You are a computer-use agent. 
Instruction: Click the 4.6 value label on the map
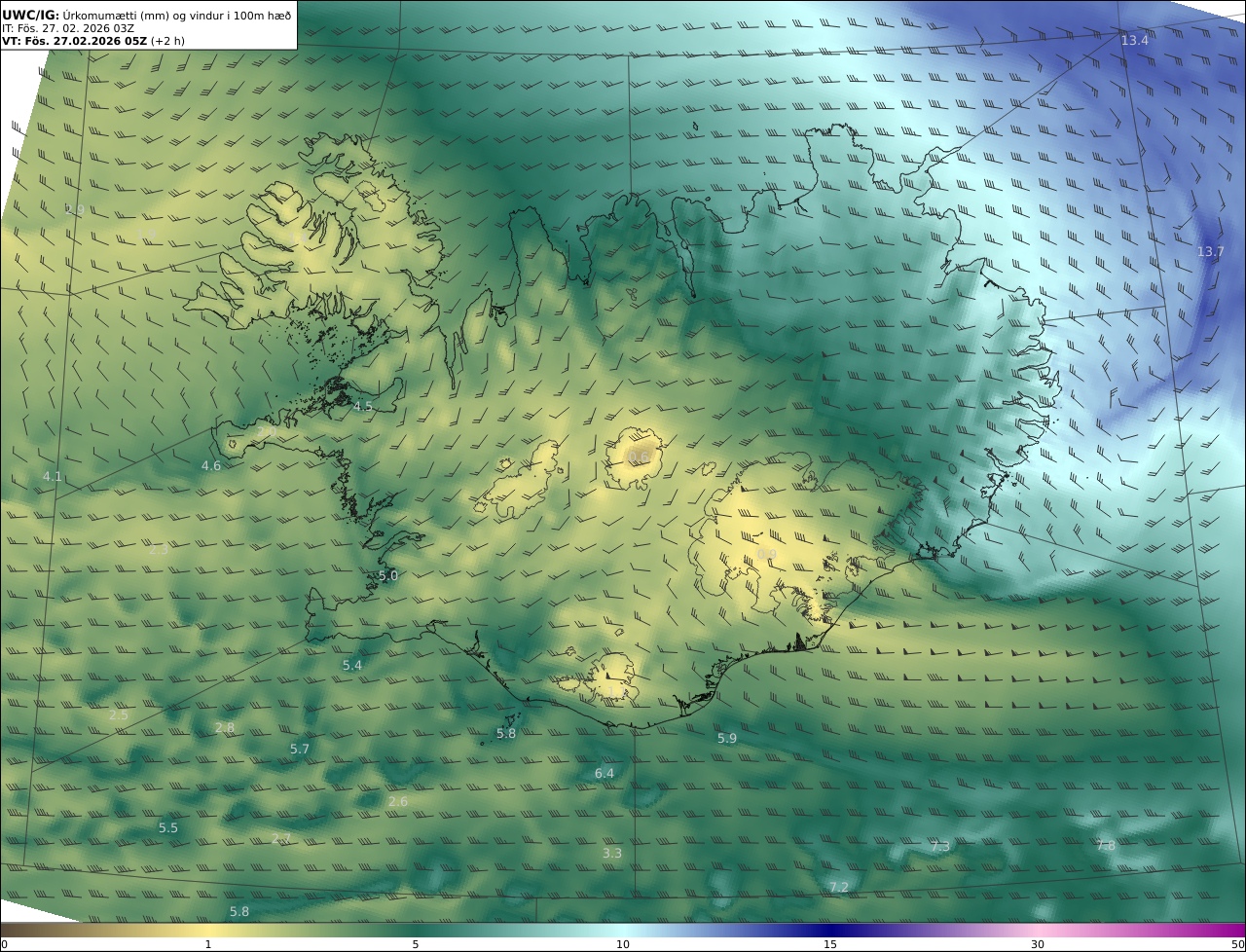point(211,466)
